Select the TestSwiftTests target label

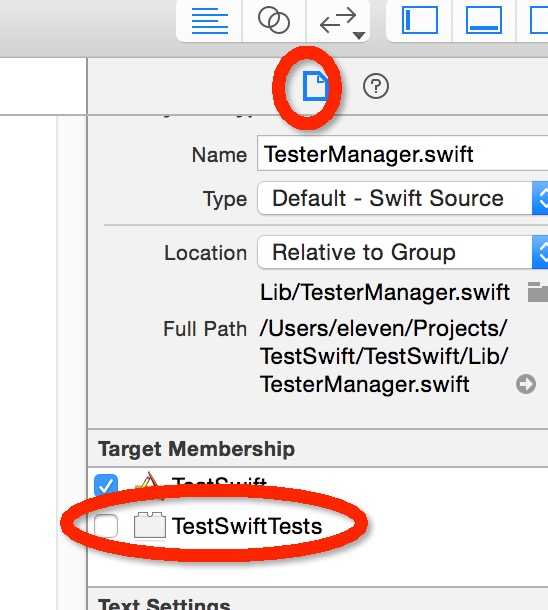click(x=247, y=526)
